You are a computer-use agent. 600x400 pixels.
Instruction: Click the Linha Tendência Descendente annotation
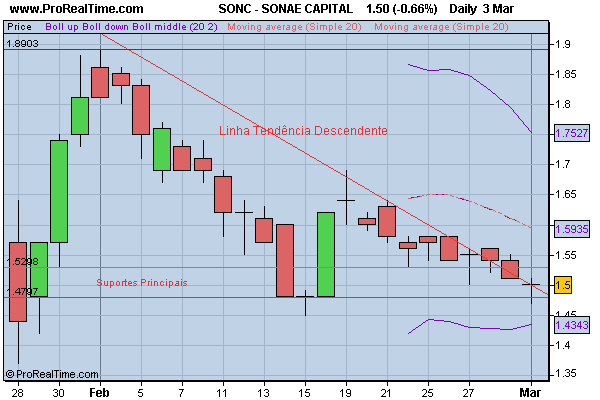pyautogui.click(x=303, y=131)
